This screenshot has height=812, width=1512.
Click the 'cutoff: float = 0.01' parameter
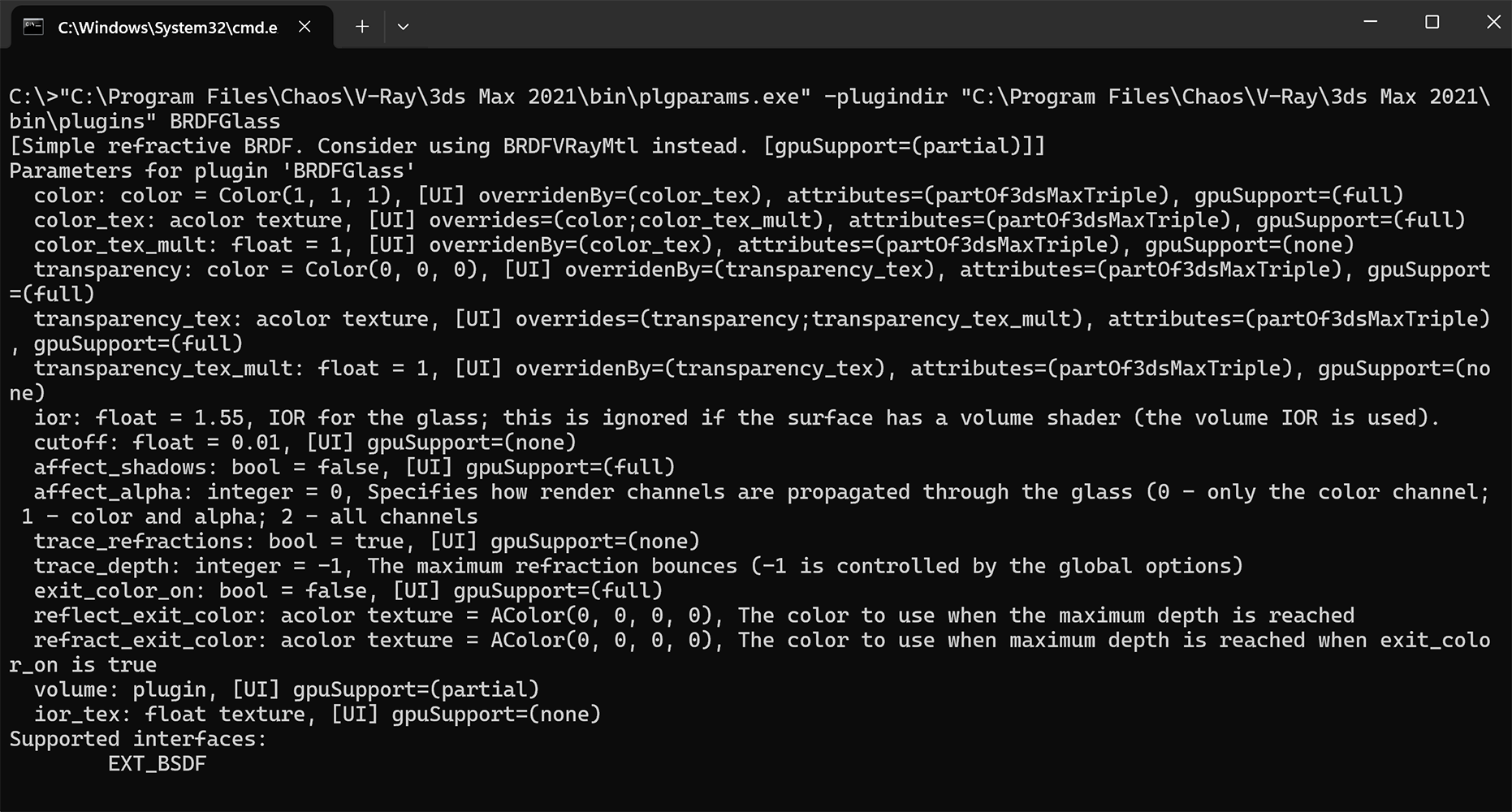click(x=157, y=443)
